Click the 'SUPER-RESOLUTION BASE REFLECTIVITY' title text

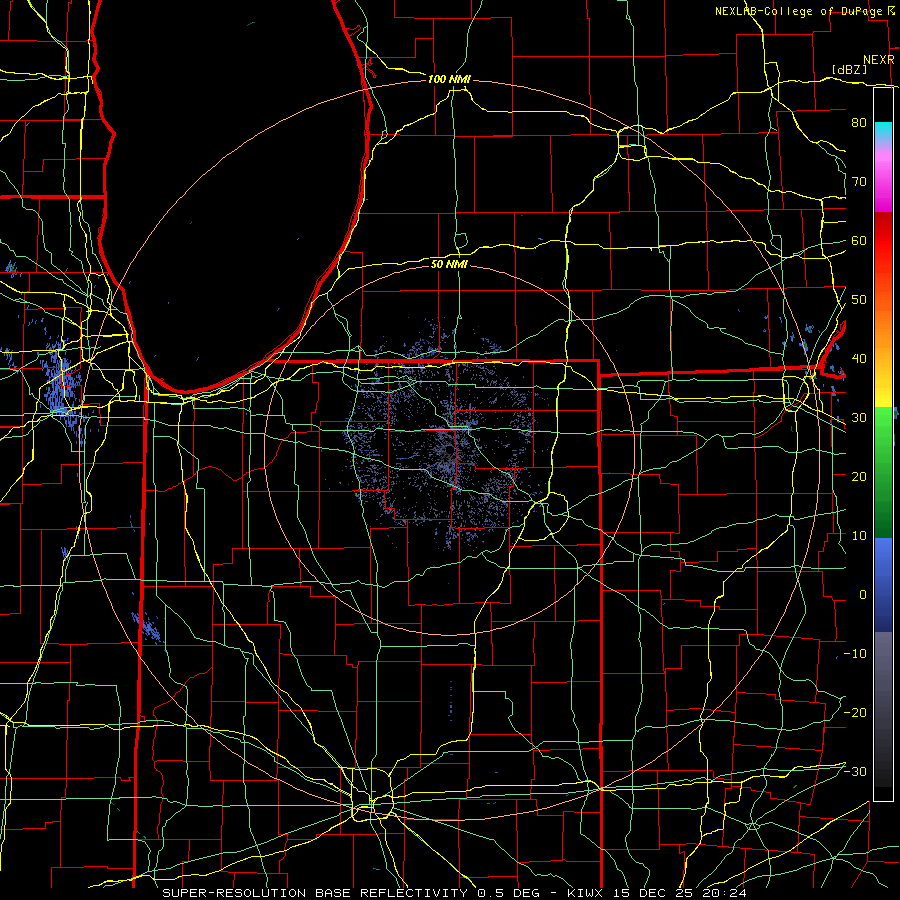(x=315, y=893)
